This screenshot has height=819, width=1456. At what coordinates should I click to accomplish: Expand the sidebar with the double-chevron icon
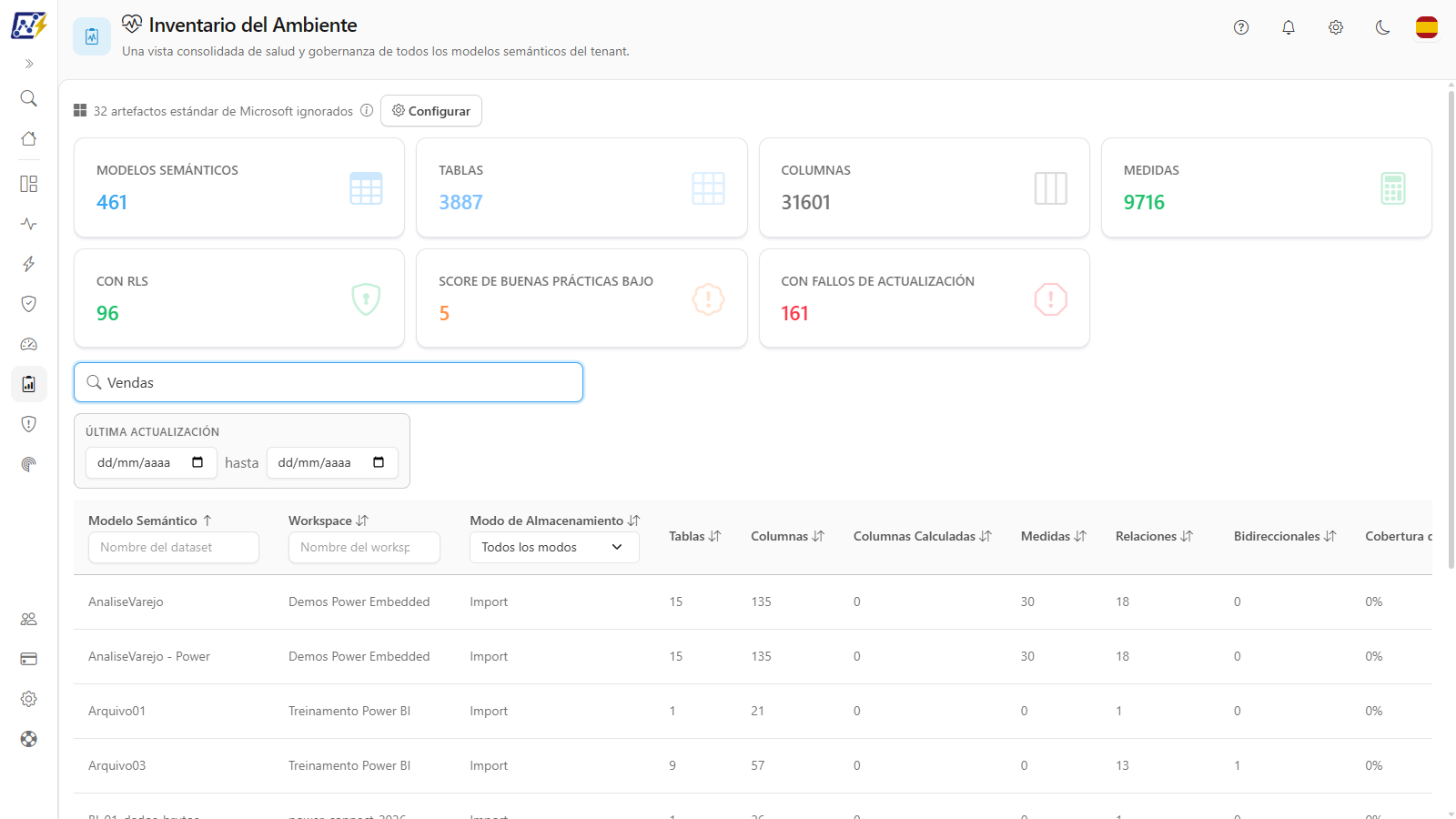click(29, 64)
